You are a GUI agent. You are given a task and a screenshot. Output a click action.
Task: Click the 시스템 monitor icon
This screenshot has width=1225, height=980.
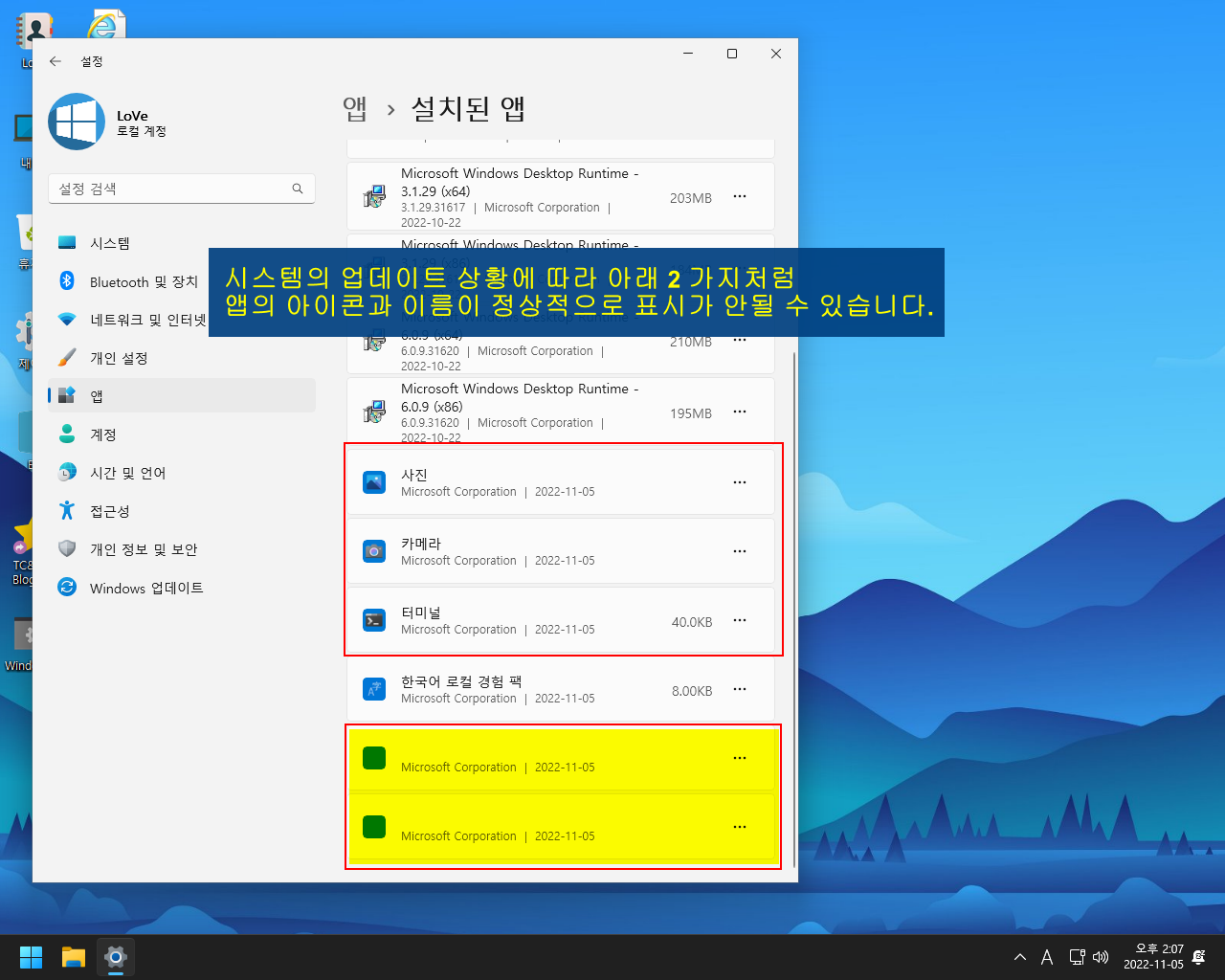(x=67, y=243)
